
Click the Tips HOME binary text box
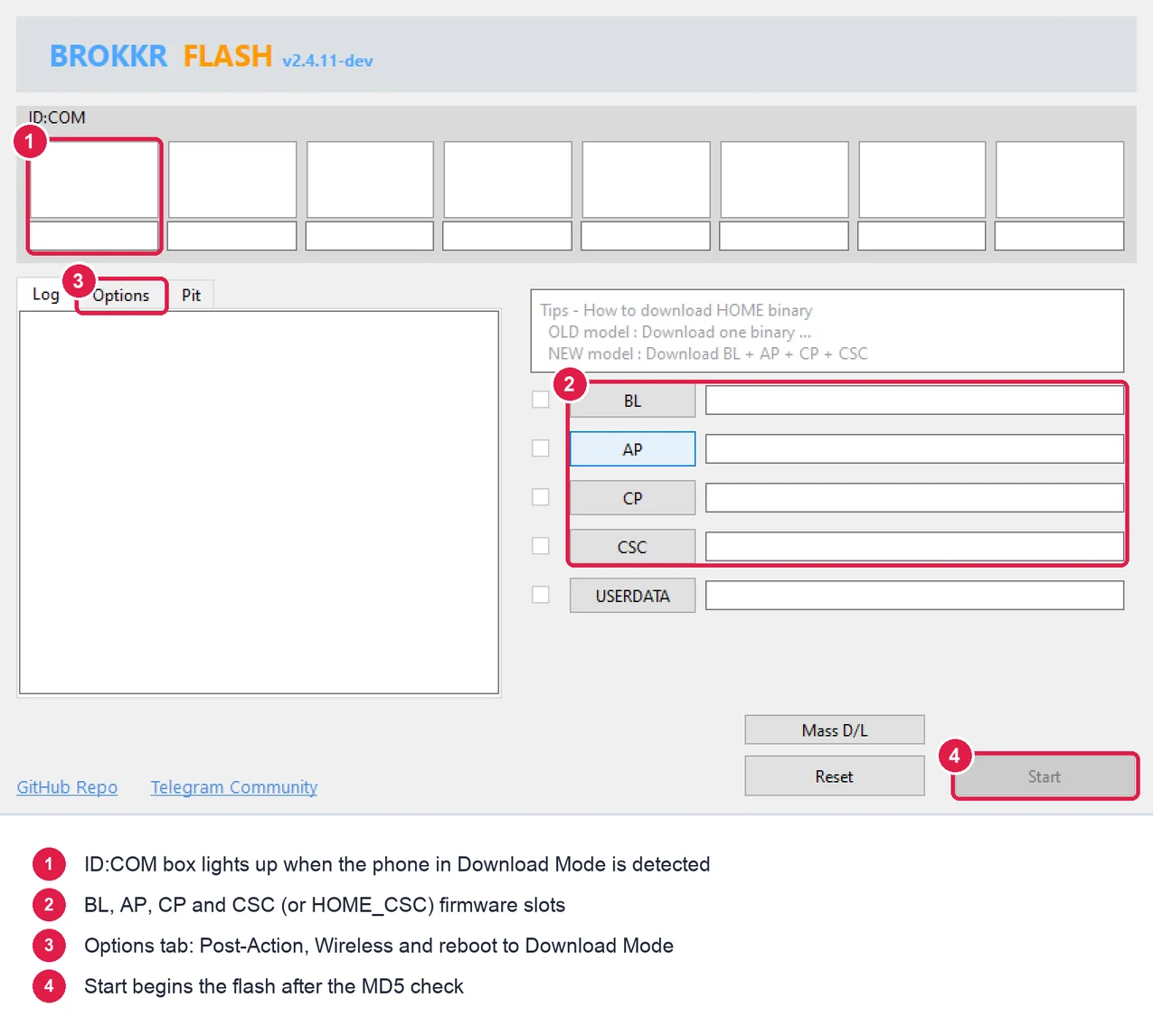[827, 331]
